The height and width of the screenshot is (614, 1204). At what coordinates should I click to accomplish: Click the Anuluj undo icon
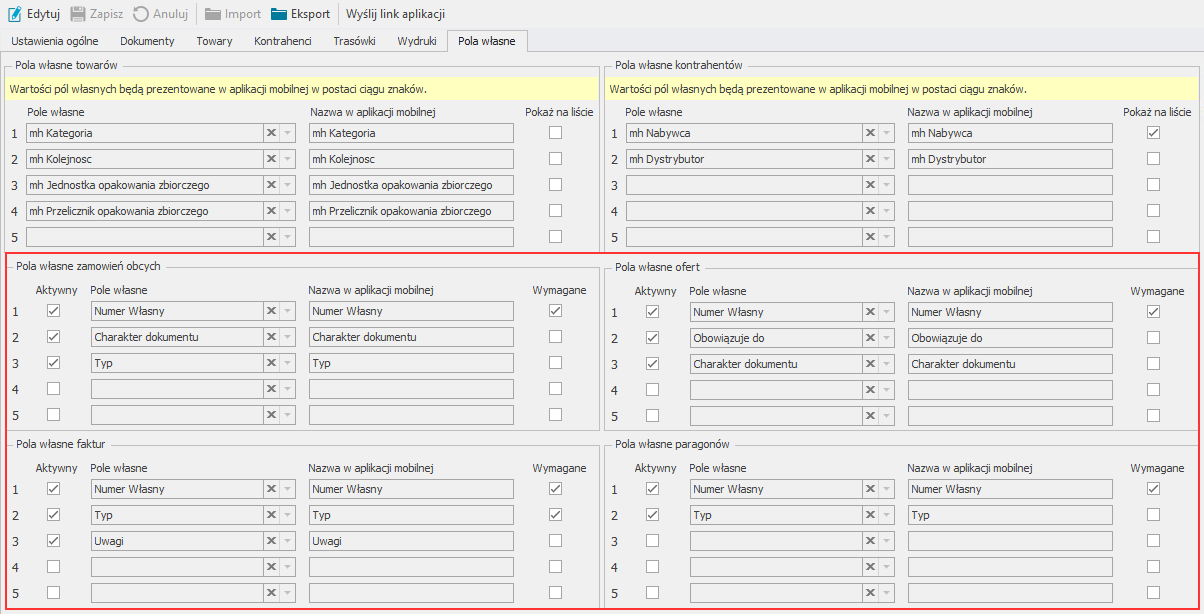141,14
